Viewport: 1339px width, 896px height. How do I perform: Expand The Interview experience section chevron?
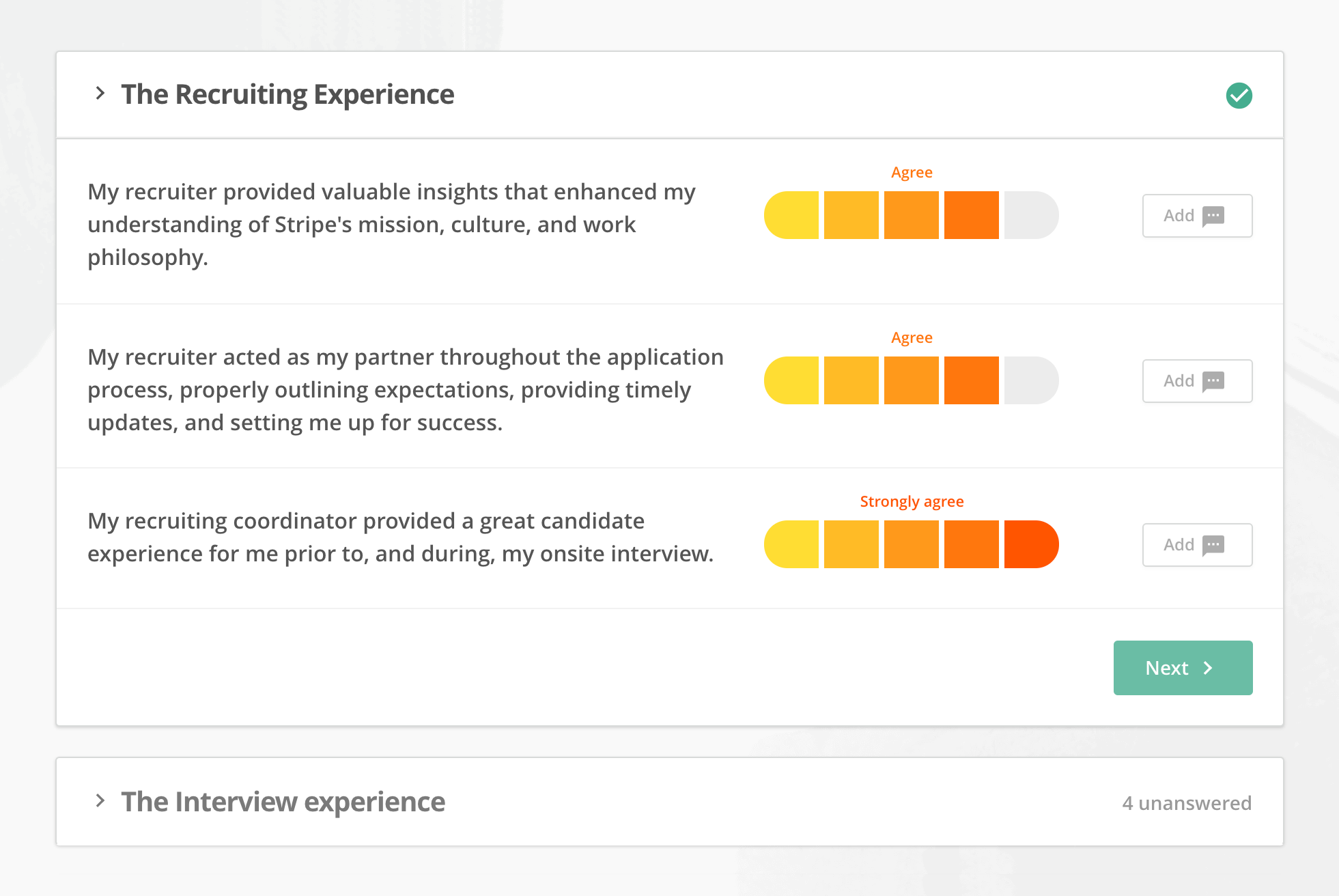(x=100, y=800)
